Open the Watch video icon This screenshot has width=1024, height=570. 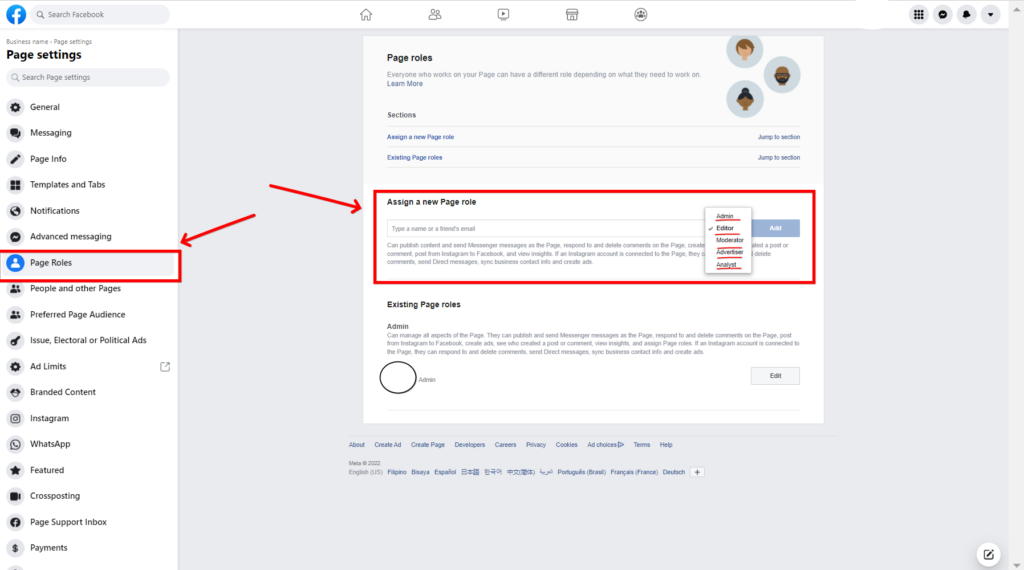point(503,14)
